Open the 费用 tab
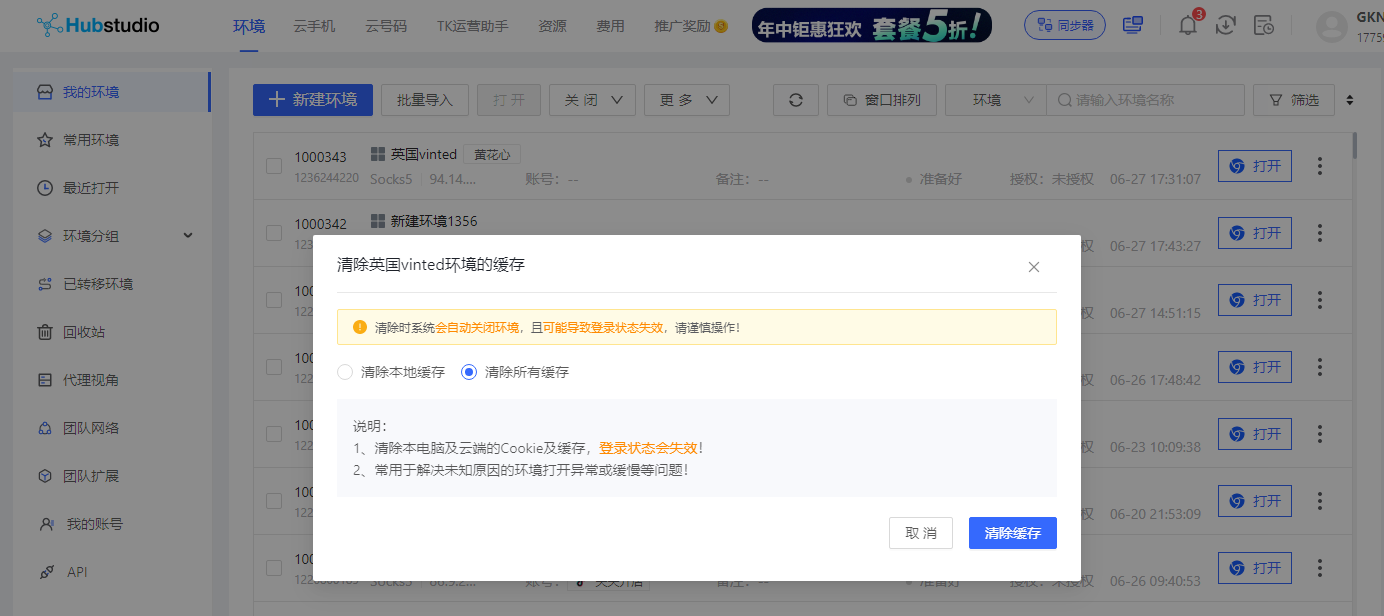Viewport: 1384px width, 616px height. [x=610, y=26]
